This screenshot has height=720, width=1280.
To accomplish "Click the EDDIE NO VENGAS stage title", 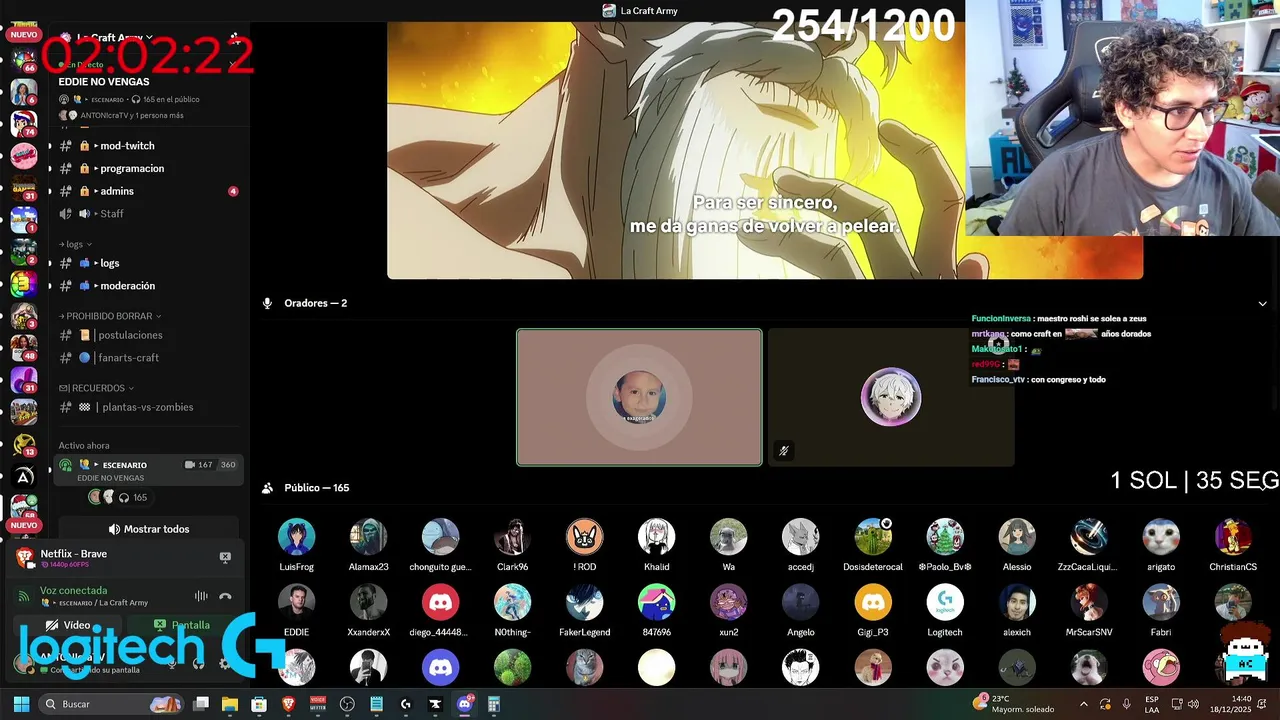I will 104,82.
